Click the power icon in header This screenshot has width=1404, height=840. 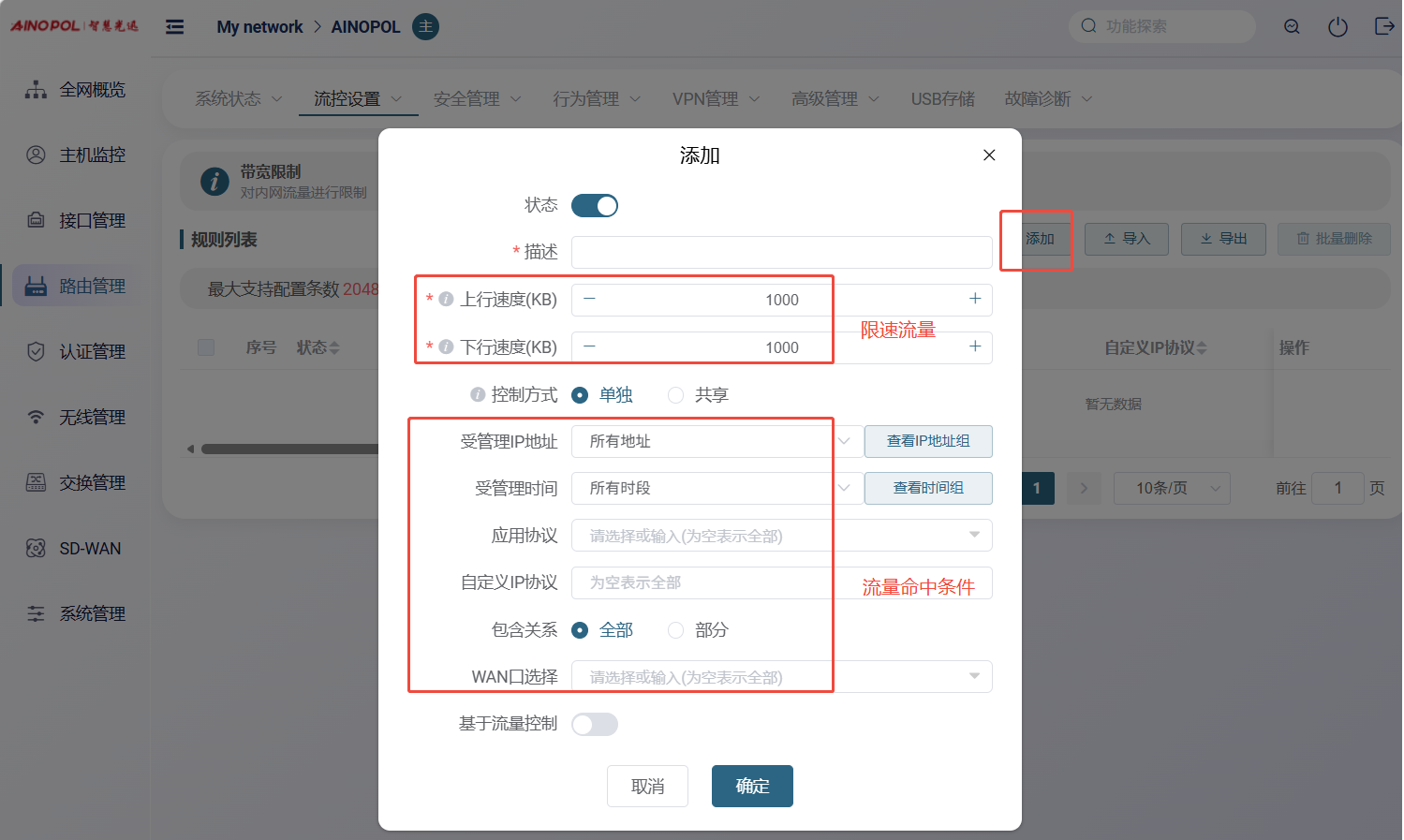1337,27
